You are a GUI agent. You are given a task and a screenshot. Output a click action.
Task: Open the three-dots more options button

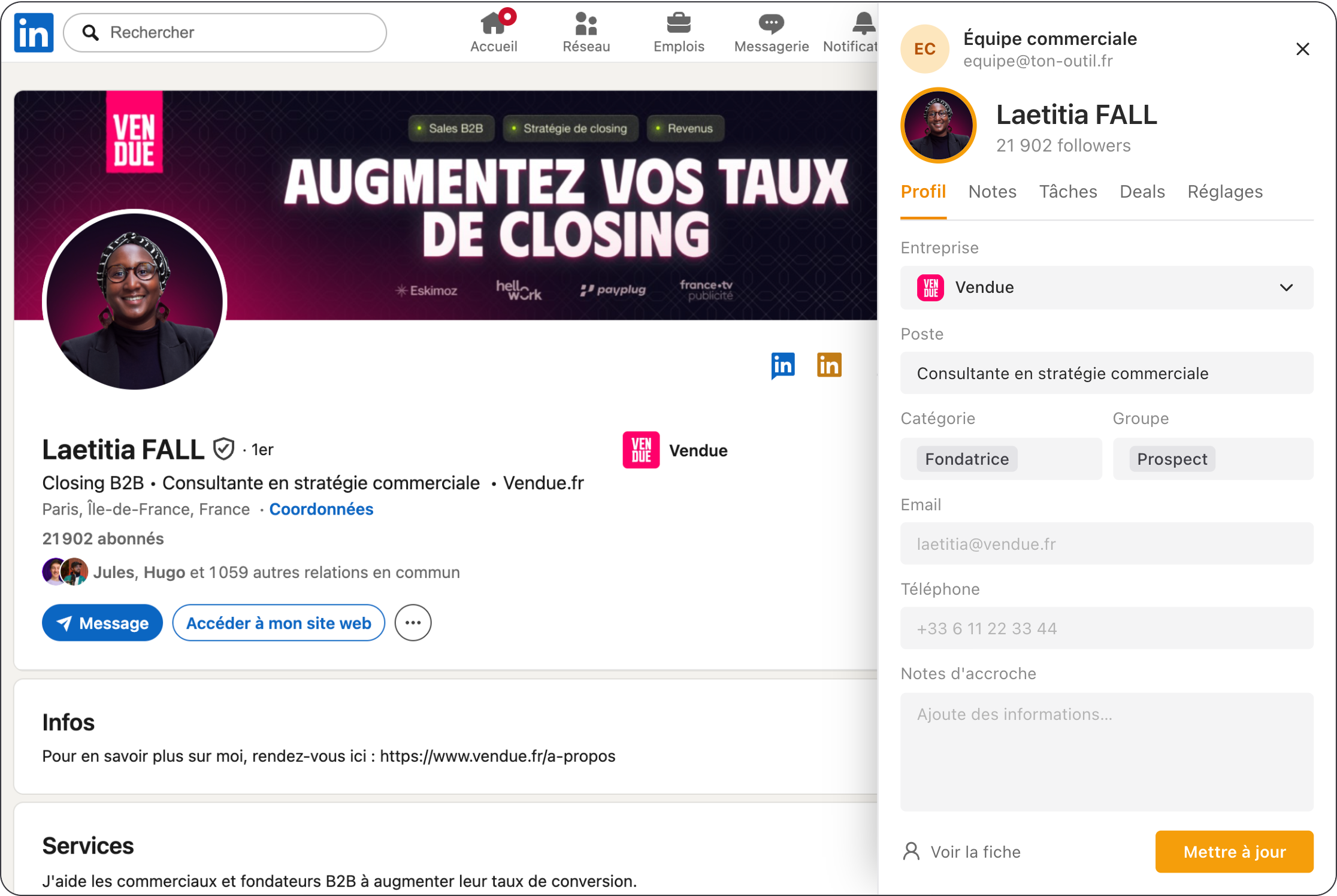click(413, 623)
